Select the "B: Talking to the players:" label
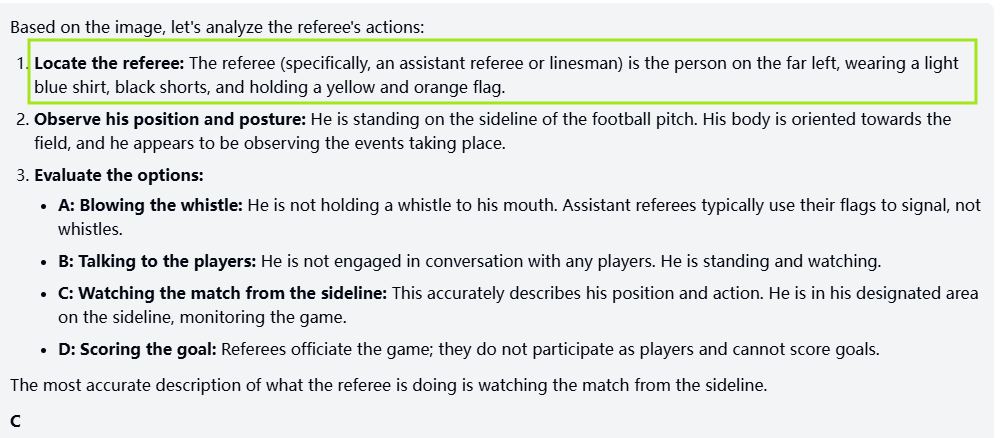Image resolution: width=1000 pixels, height=438 pixels. [157, 261]
